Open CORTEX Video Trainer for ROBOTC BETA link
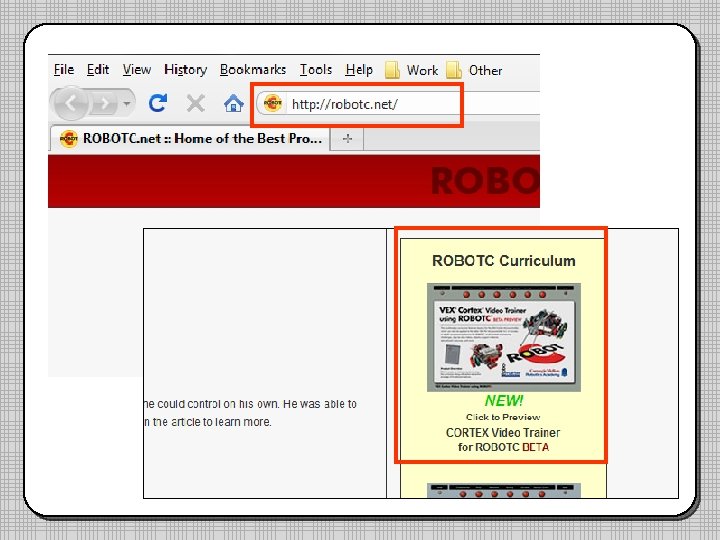The image size is (720, 540). click(x=503, y=440)
